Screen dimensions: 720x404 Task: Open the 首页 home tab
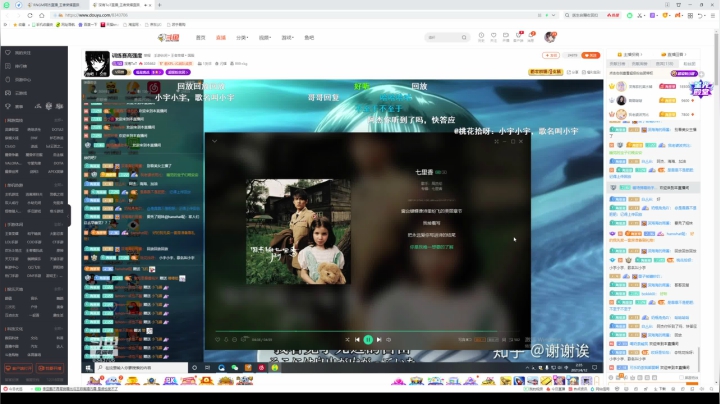(201, 38)
